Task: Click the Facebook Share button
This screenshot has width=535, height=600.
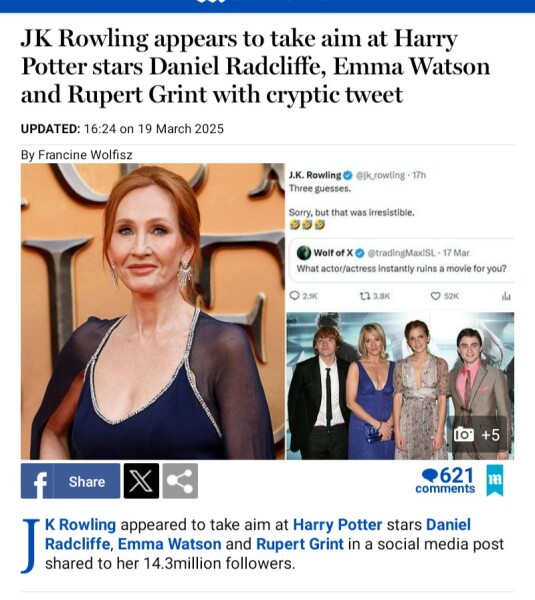Action: [x=70, y=481]
